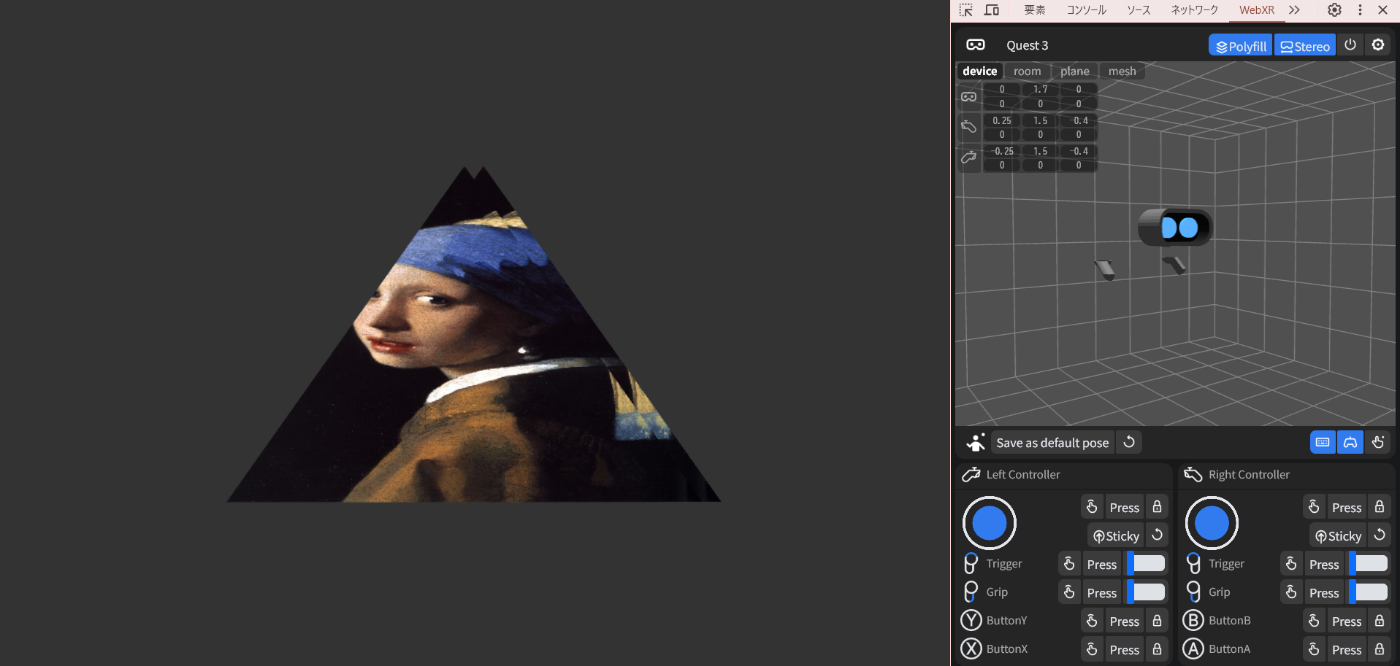Viewport: 1400px width, 666px height.
Task: Toggle the DevTools device toolbar icon
Action: pyautogui.click(x=992, y=10)
